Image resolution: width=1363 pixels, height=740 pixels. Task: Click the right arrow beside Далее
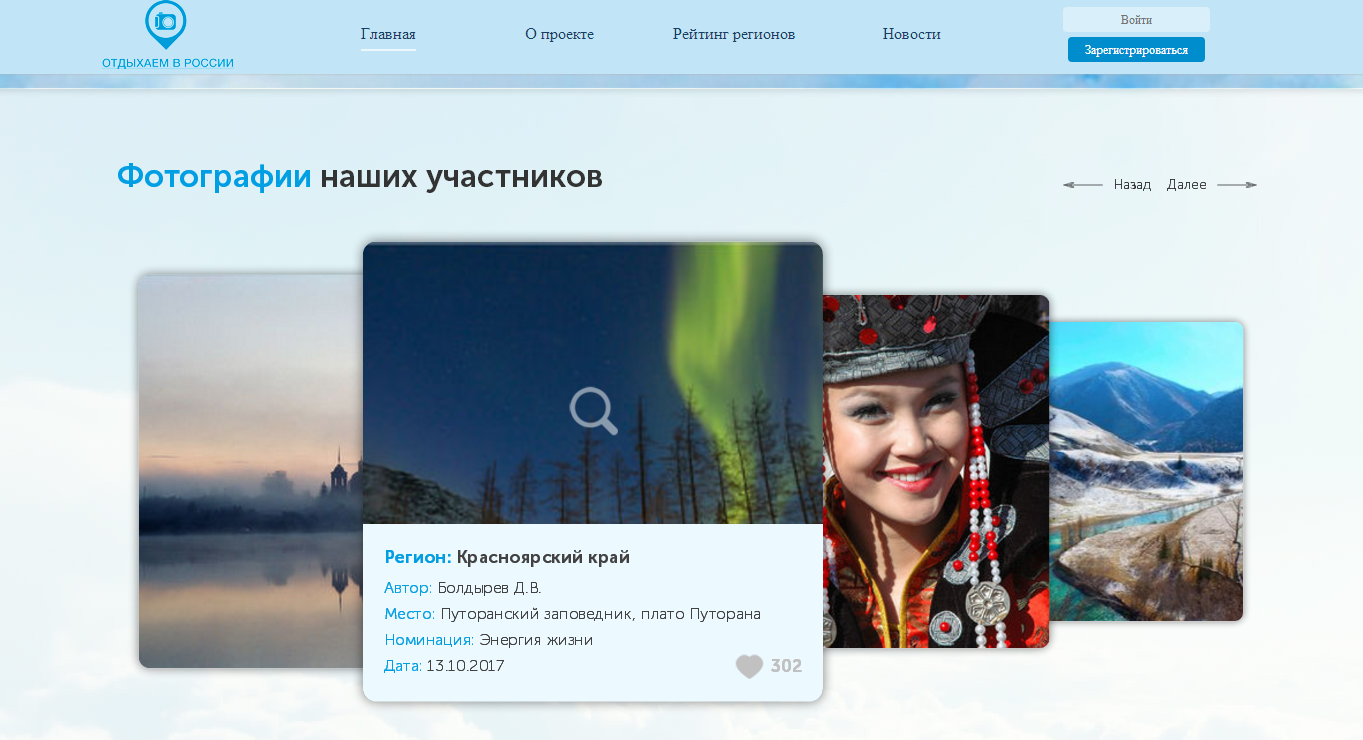(1237, 185)
